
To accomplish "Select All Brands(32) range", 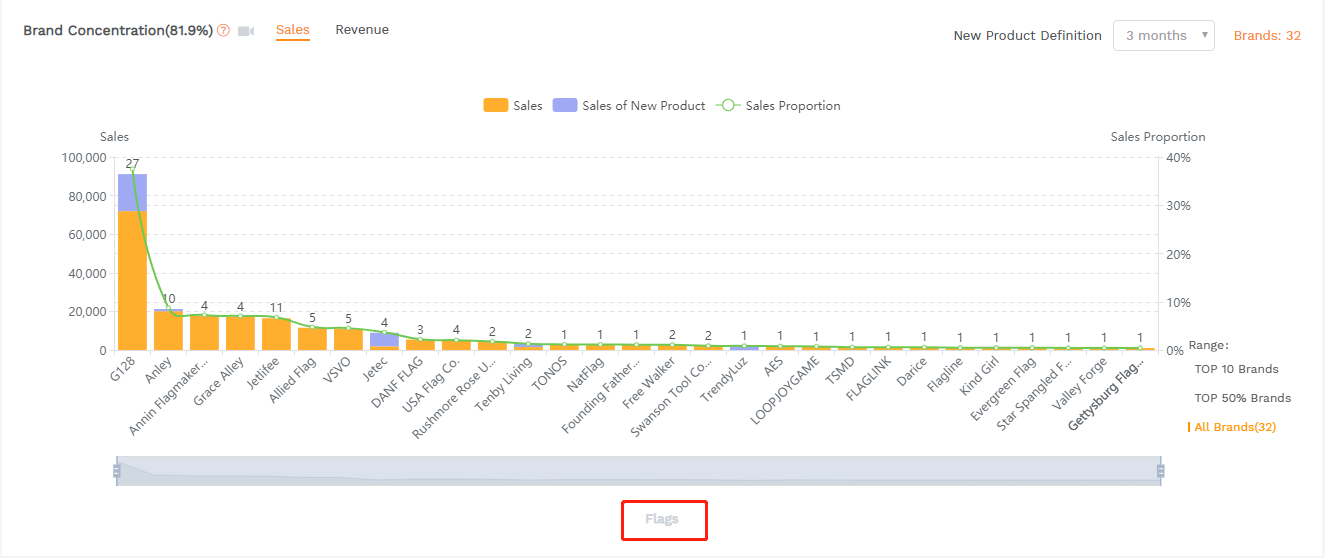I will pos(1234,427).
